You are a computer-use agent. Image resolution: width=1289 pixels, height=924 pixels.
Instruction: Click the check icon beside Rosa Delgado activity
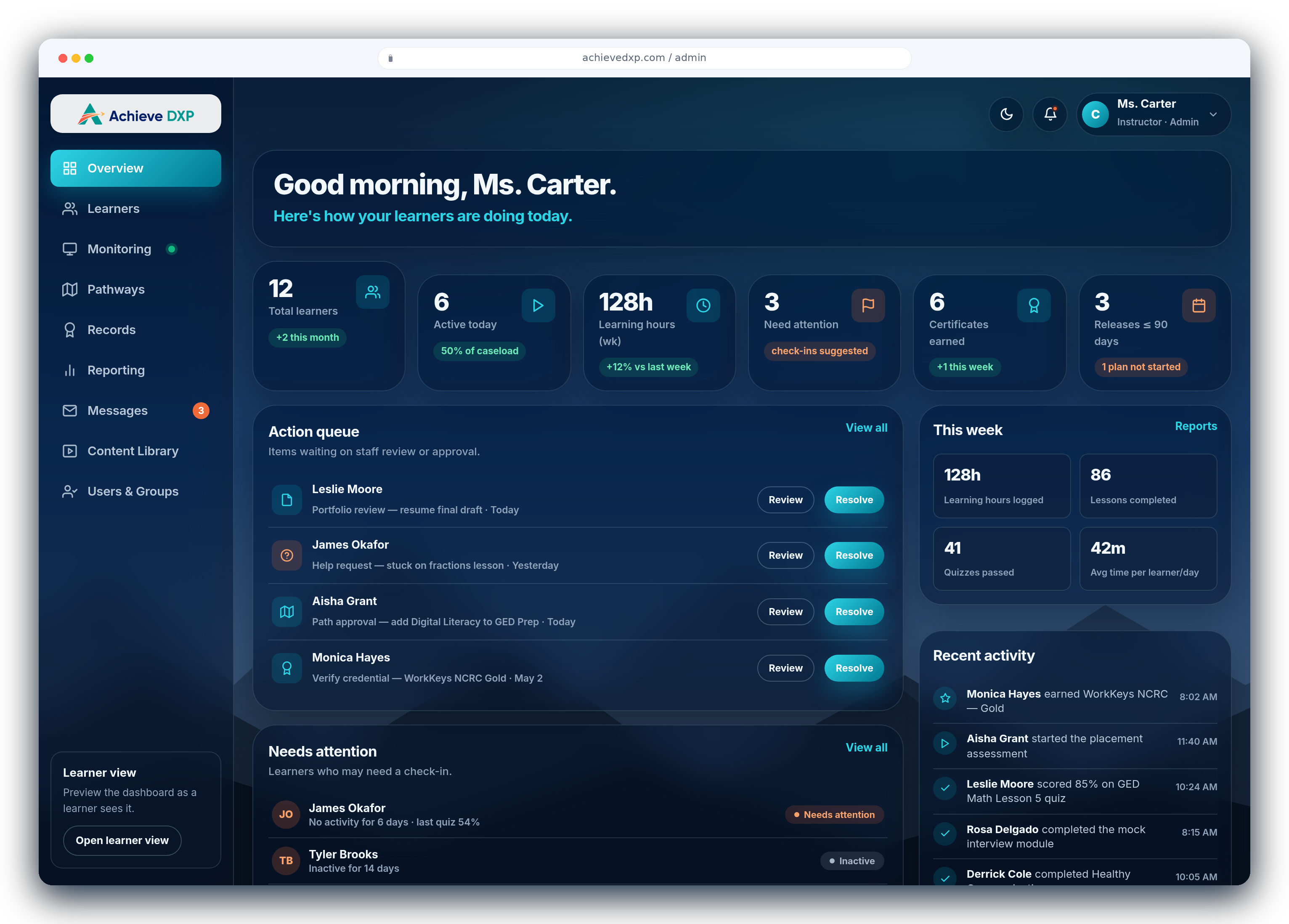tap(945, 834)
